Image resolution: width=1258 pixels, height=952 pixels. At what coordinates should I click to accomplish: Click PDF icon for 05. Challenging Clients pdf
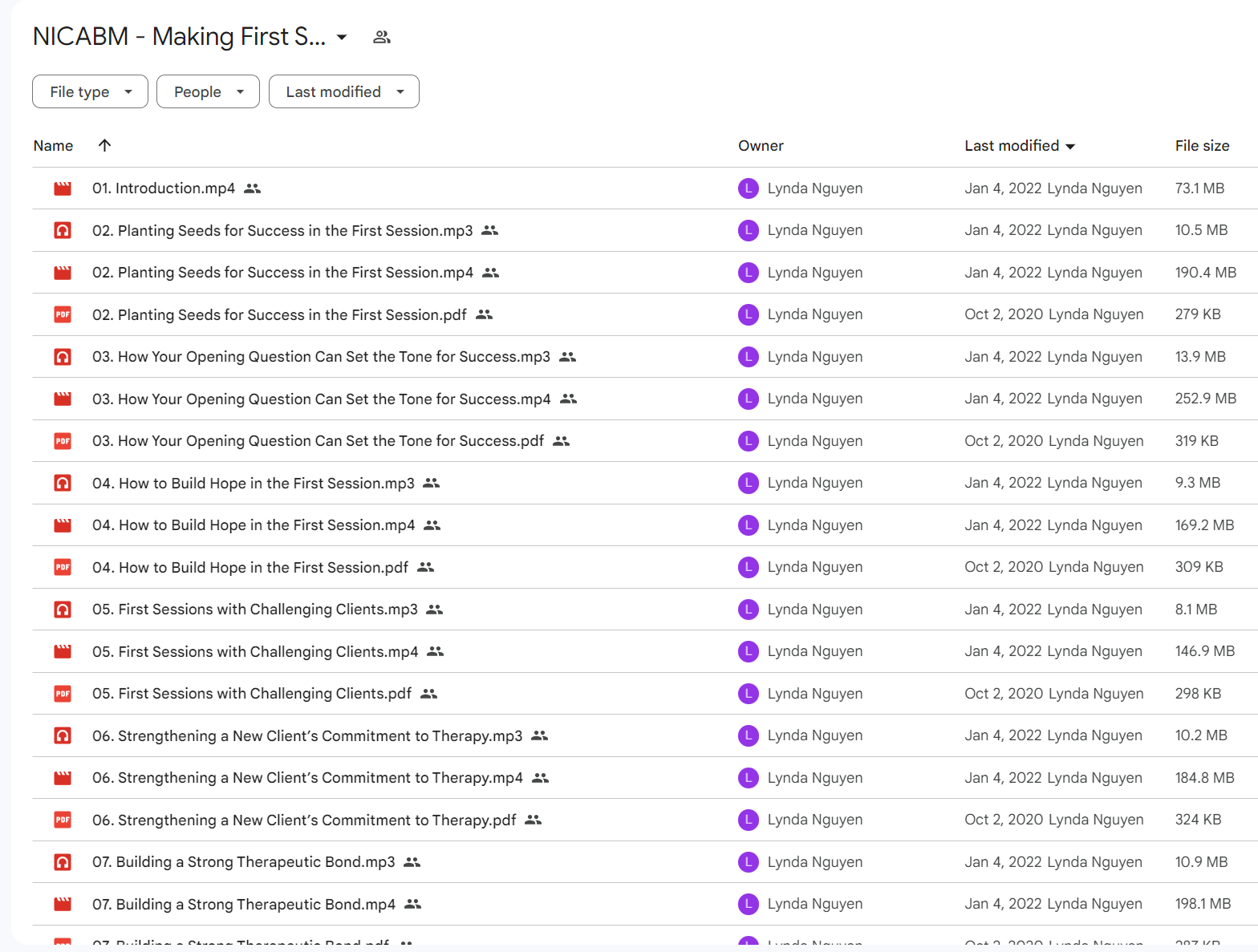tap(63, 694)
